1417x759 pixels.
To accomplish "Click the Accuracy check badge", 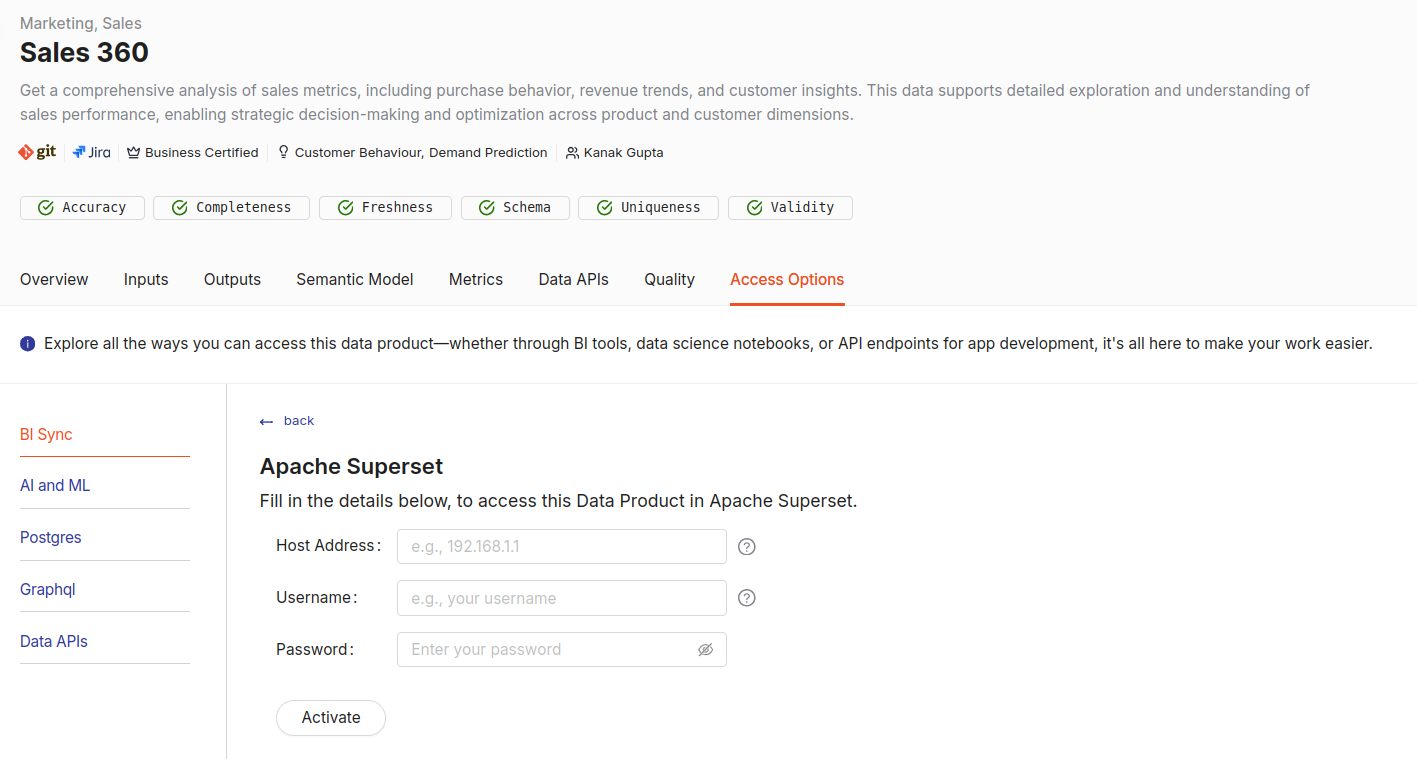I will pos(82,208).
